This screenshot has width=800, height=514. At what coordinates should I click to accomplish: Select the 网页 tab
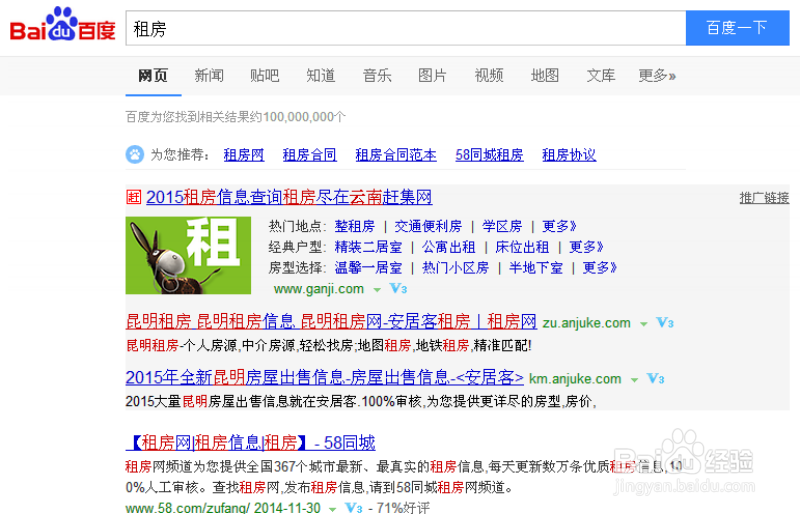153,76
